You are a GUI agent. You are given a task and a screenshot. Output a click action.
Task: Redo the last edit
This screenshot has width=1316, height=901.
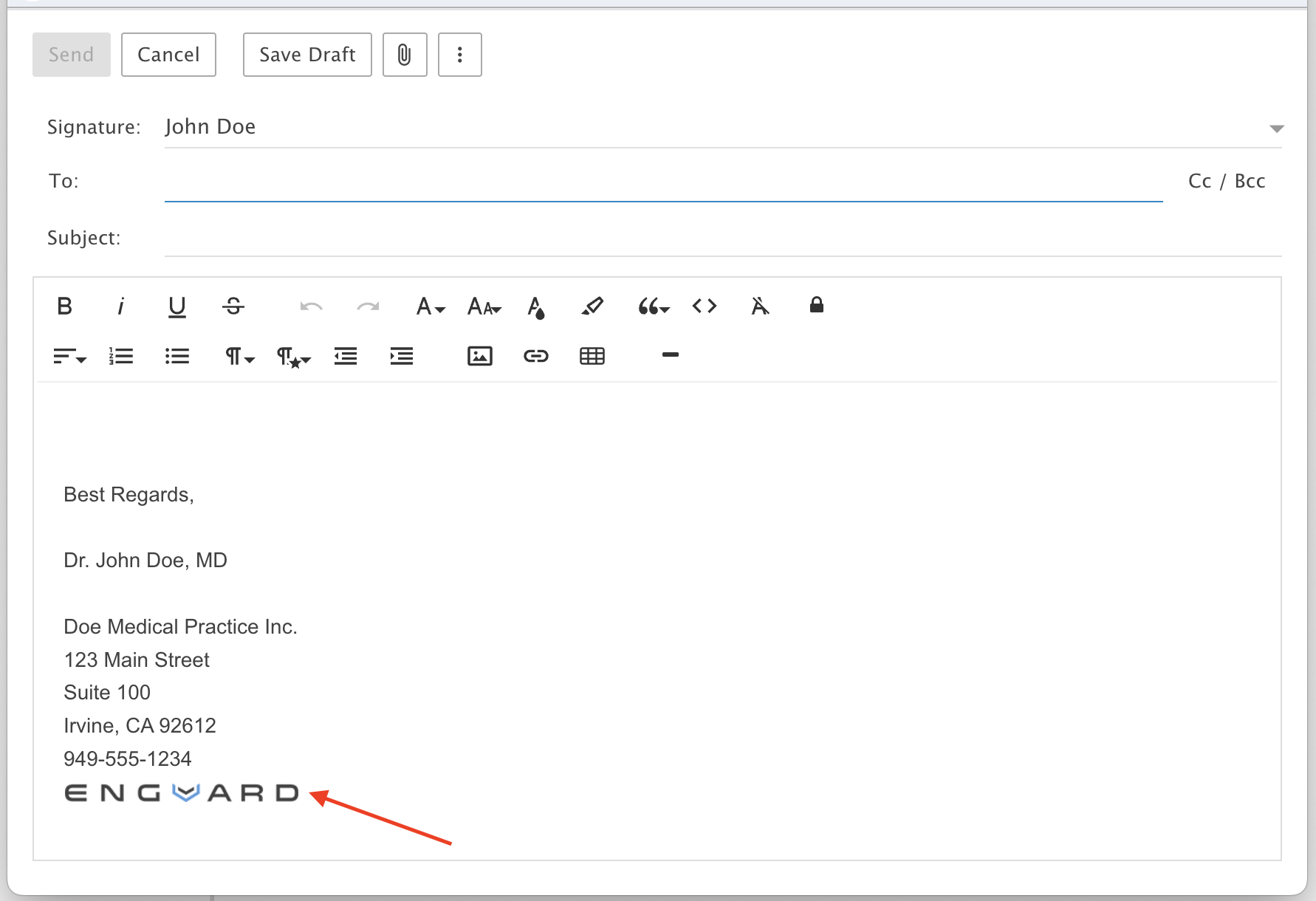(368, 306)
